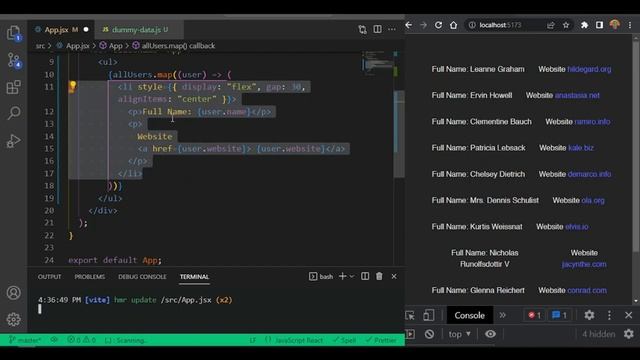
Task: Open the Search view in sidebar
Action: [x=13, y=113]
